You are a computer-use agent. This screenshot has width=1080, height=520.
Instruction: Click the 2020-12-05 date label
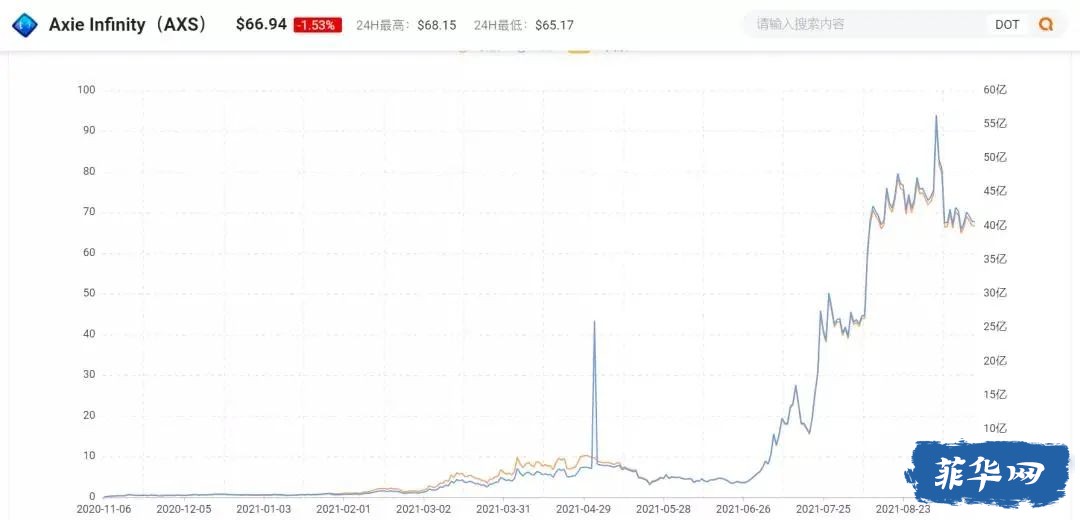[185, 510]
